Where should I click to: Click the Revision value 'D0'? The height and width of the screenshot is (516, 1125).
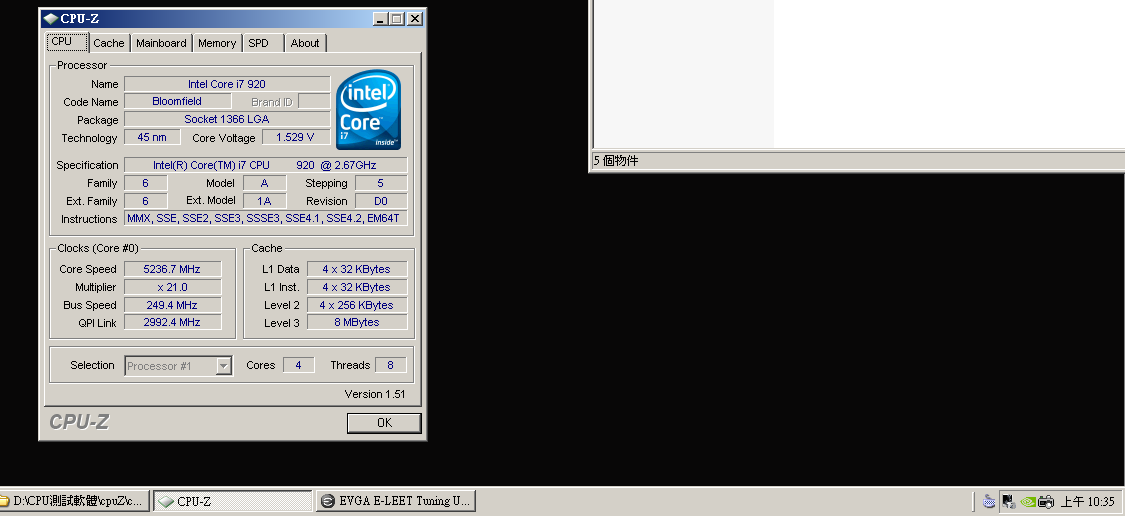[381, 201]
